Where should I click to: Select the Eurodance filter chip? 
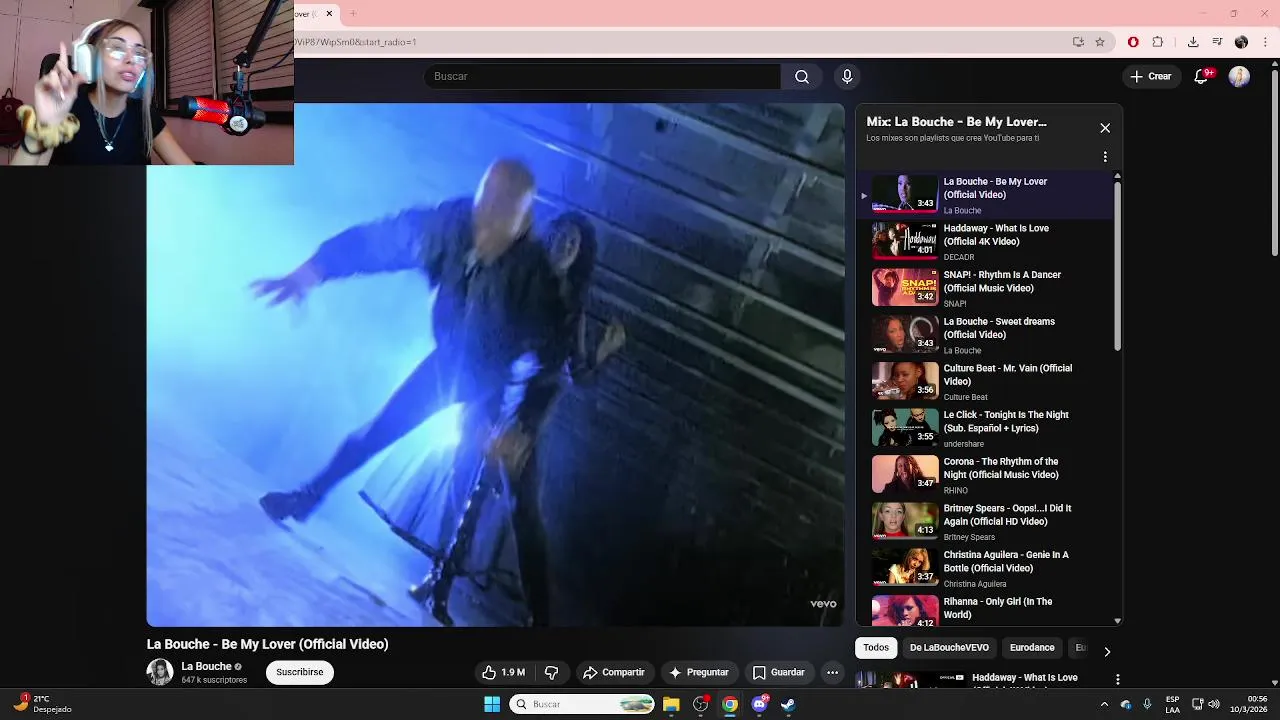(1032, 648)
